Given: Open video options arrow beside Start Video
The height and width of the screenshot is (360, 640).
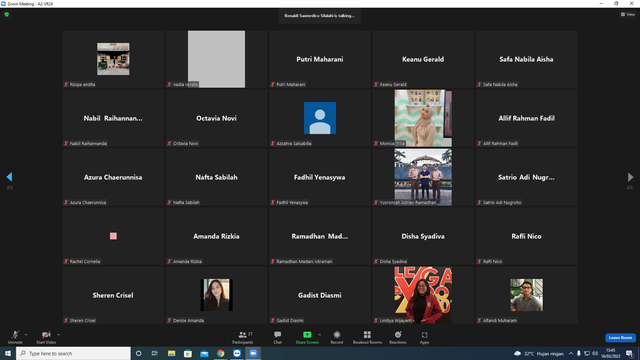Looking at the screenshot, I should tap(59, 335).
